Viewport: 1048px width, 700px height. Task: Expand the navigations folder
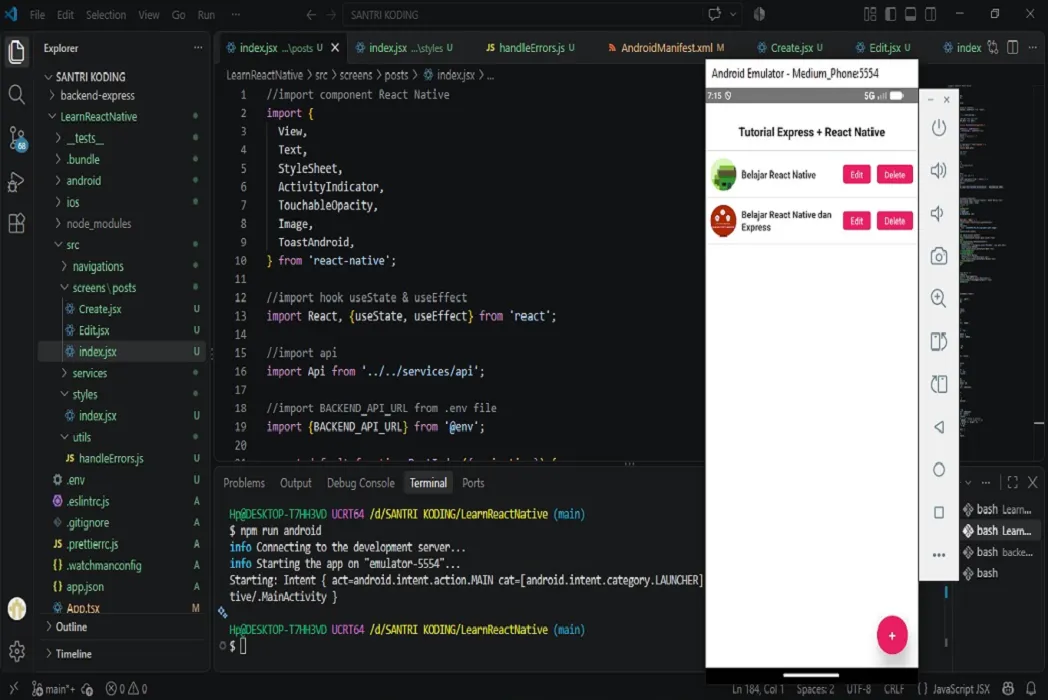click(x=98, y=266)
